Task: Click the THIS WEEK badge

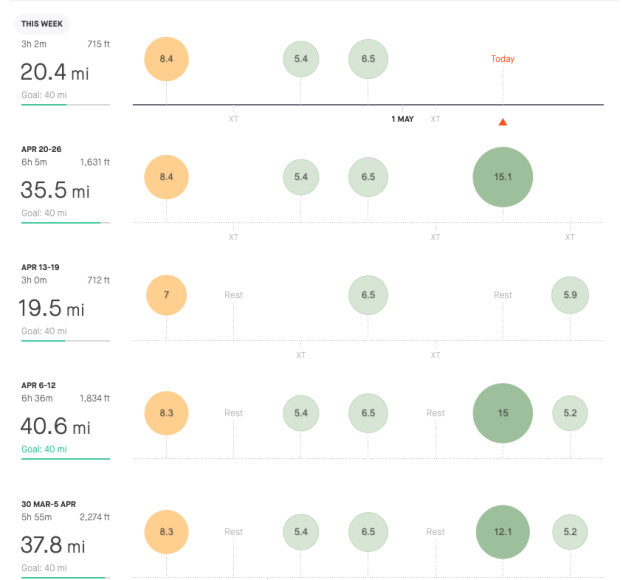Action: [42, 24]
